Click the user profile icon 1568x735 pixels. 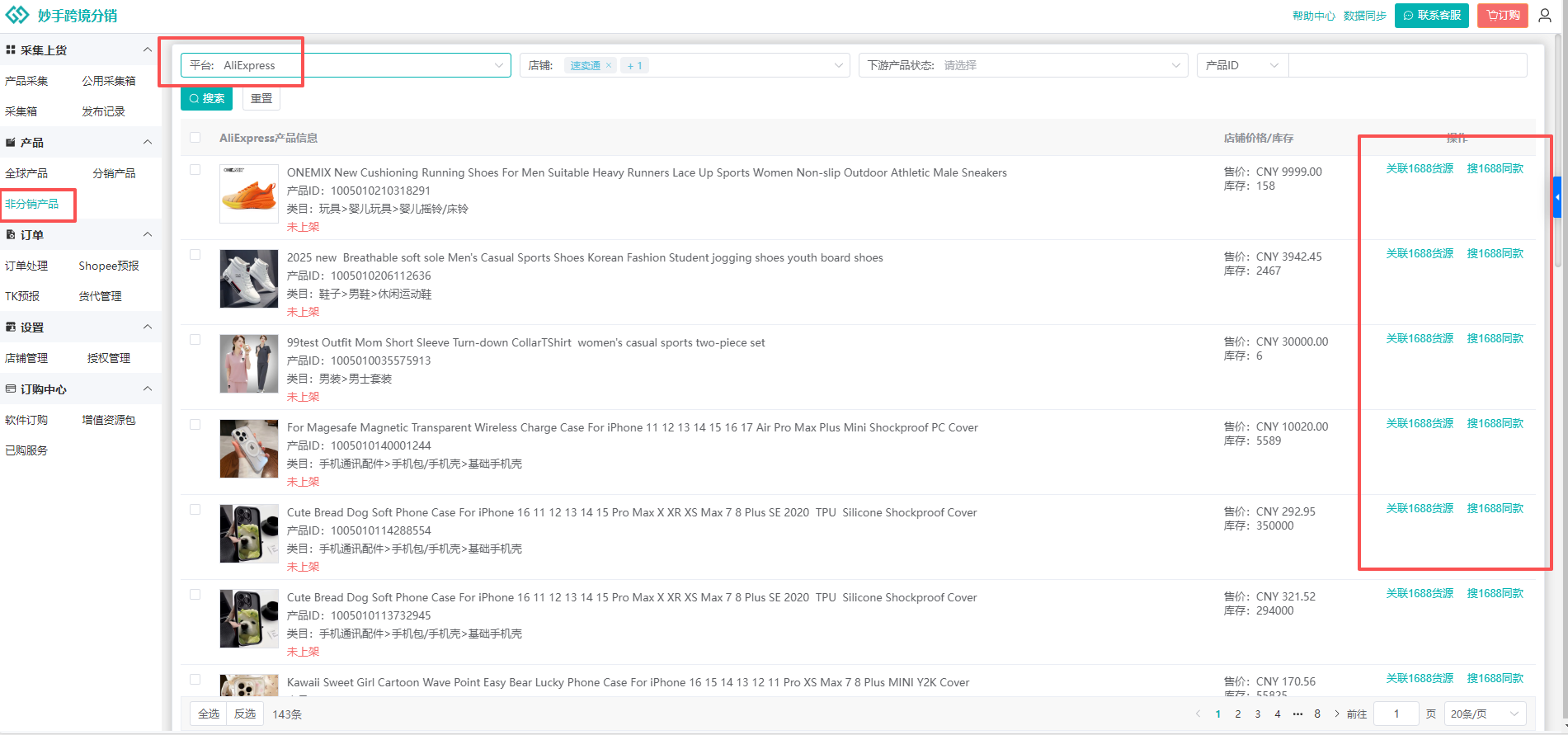(x=1545, y=16)
